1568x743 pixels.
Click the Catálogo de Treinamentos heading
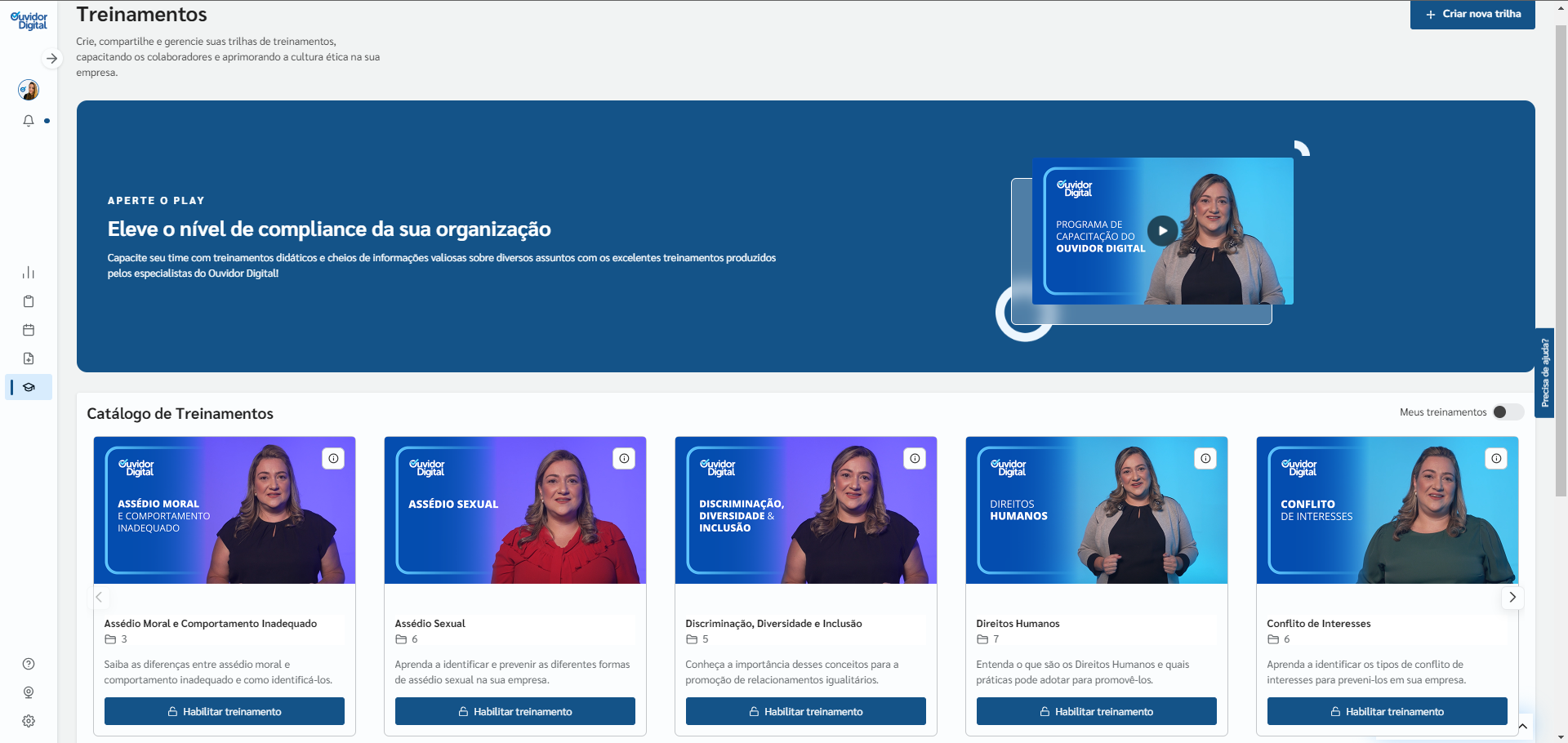pyautogui.click(x=180, y=414)
